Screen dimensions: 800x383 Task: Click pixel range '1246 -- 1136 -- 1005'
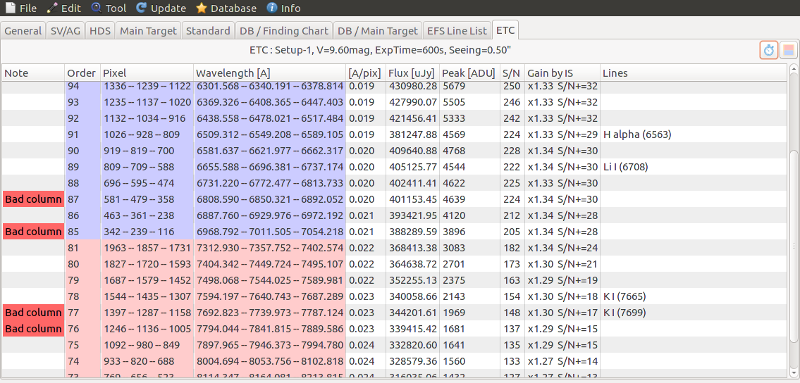click(147, 328)
